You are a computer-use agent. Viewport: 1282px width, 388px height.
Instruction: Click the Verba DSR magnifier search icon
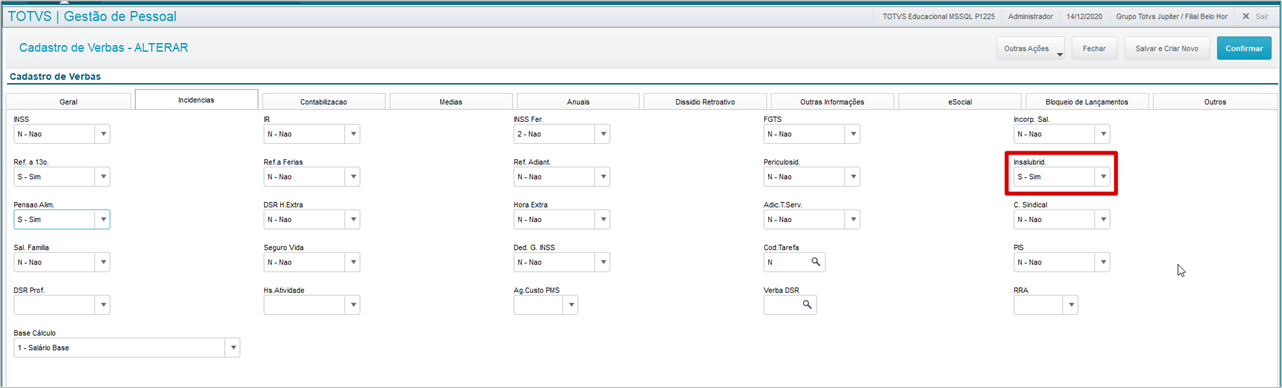pyautogui.click(x=806, y=305)
